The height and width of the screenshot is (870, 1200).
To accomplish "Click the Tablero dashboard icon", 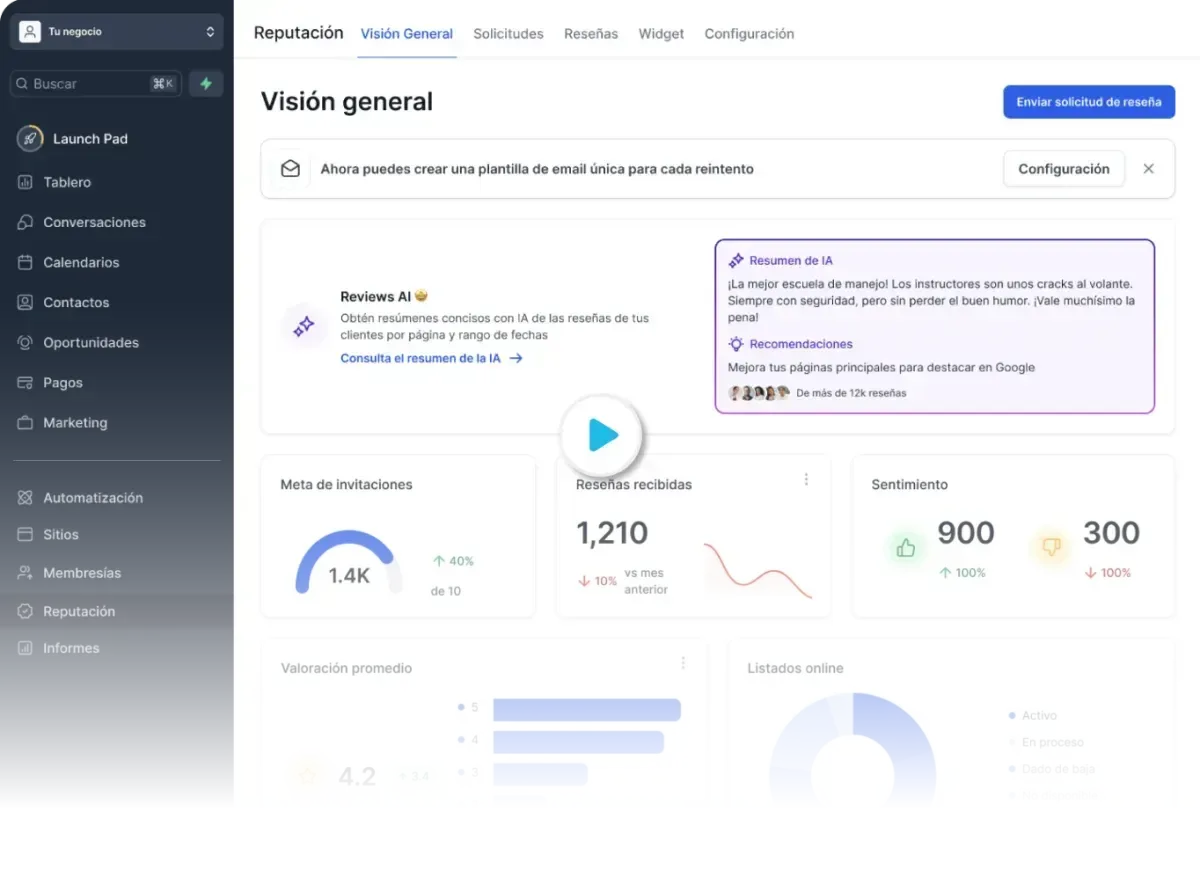I will coord(25,182).
